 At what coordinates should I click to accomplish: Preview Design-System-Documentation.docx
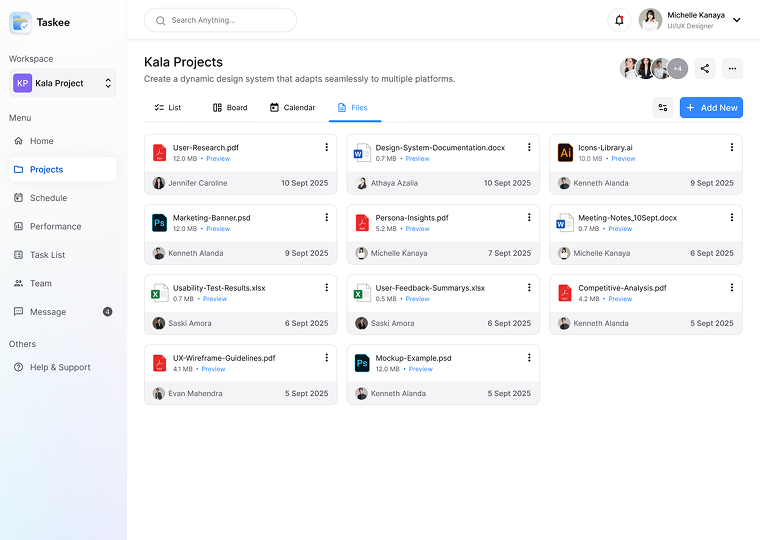coord(417,159)
